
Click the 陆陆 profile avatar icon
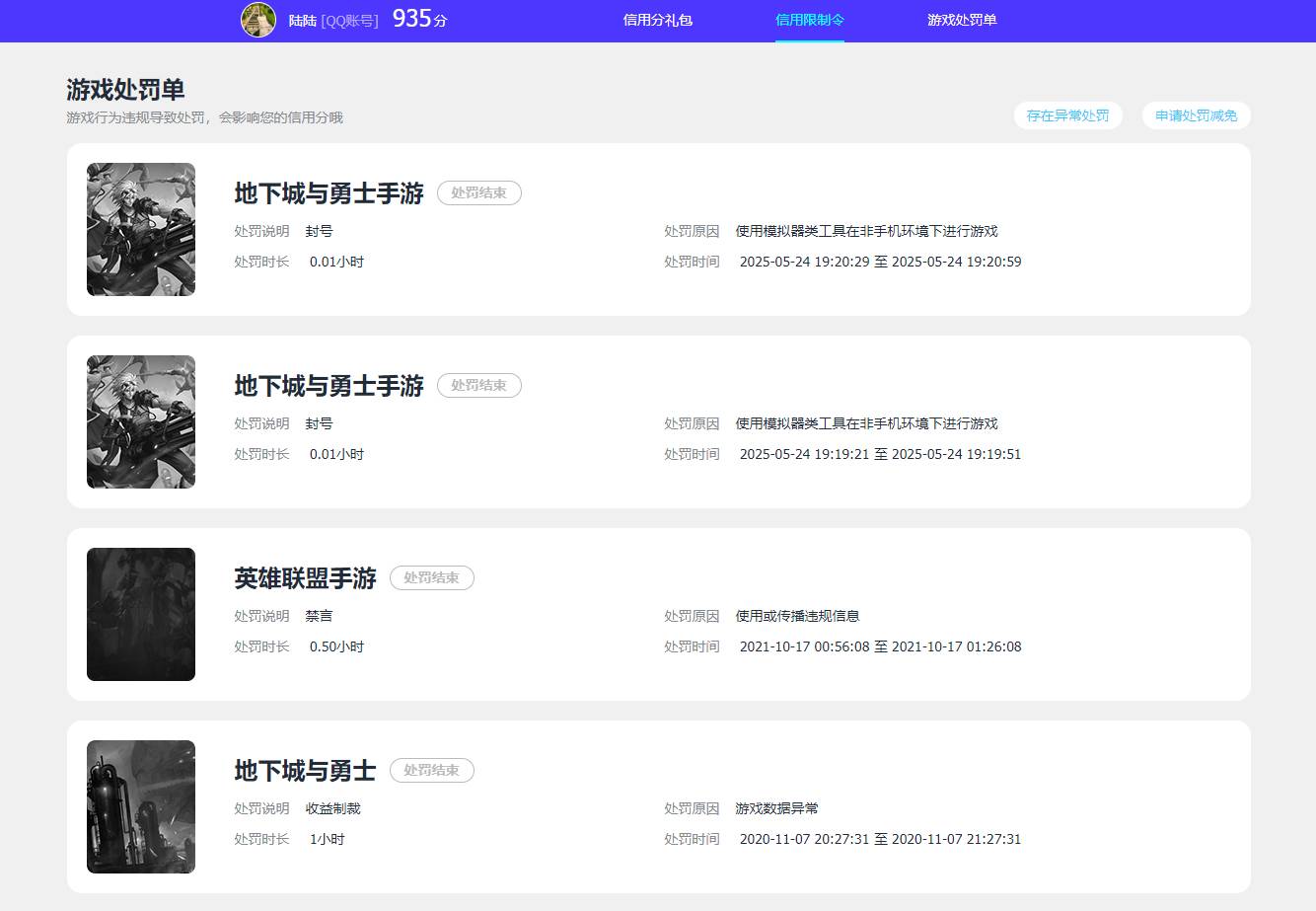click(258, 20)
